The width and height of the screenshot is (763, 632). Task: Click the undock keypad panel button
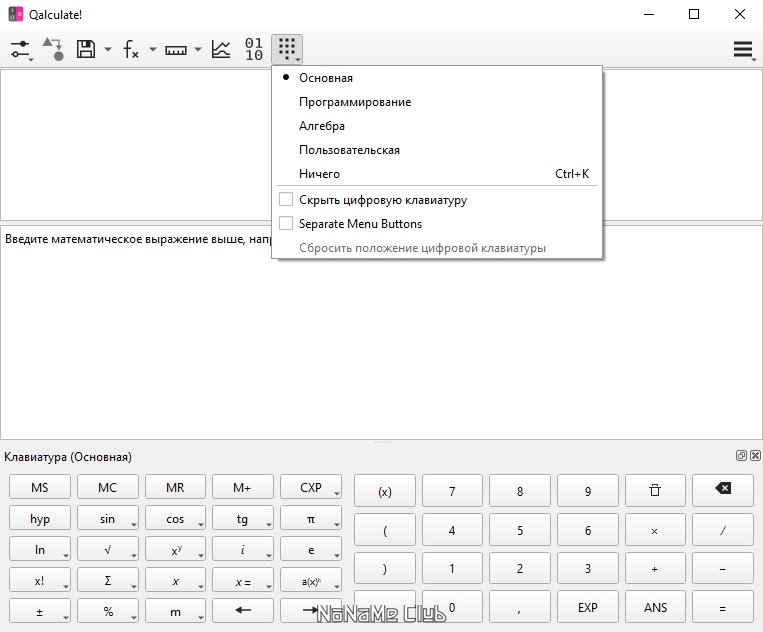pyautogui.click(x=741, y=455)
